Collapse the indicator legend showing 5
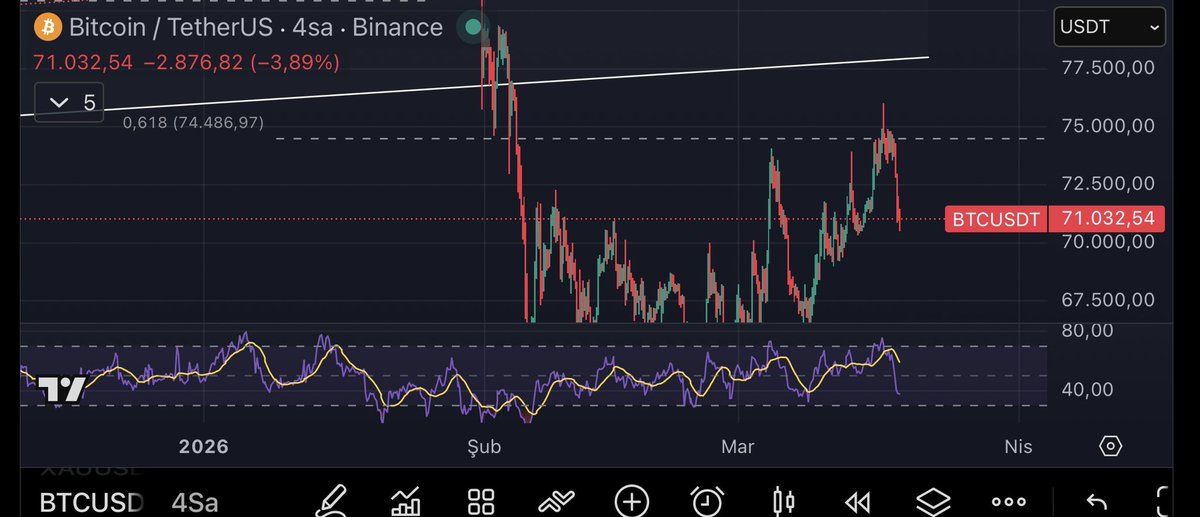 point(69,102)
